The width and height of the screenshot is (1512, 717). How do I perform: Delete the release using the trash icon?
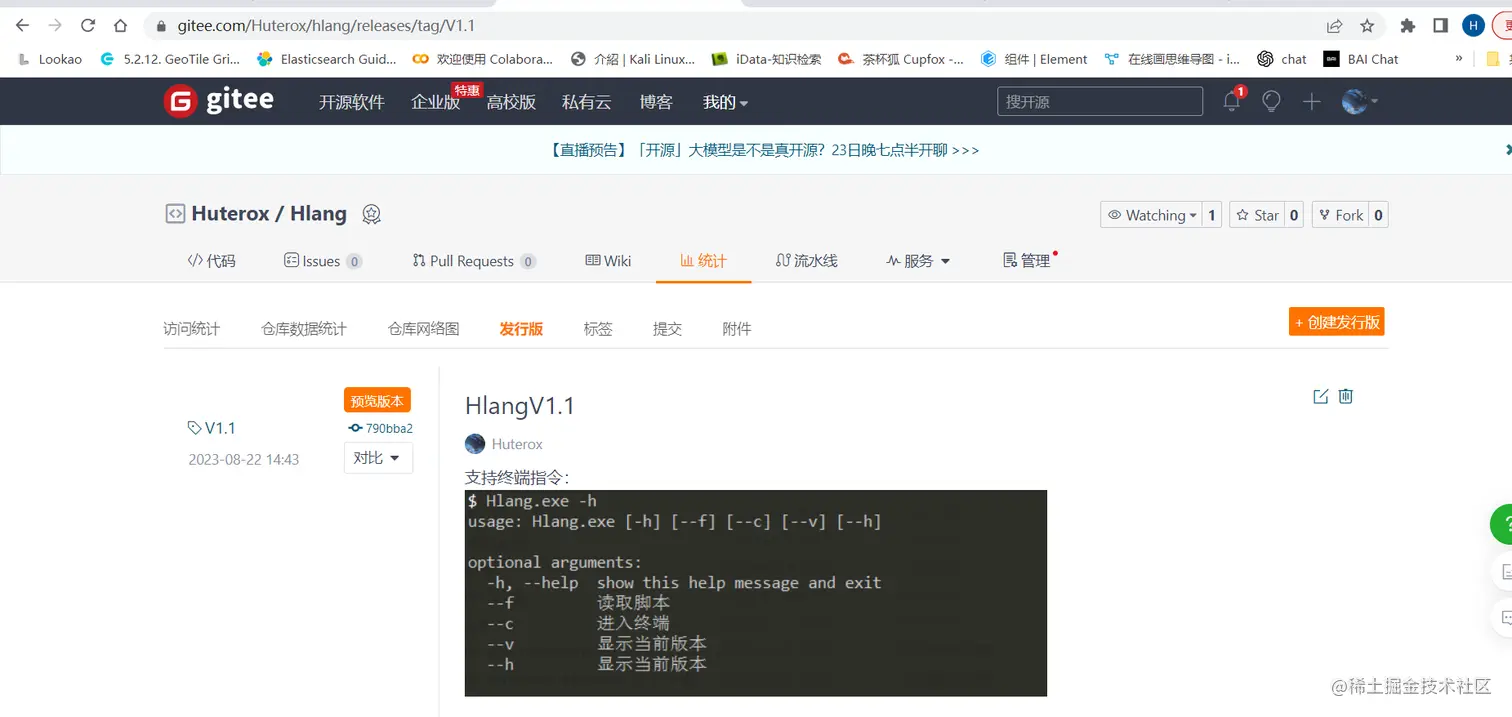(x=1345, y=396)
